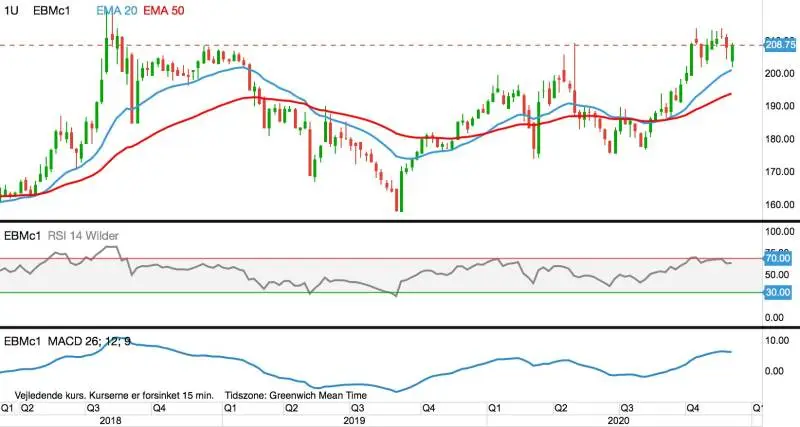Click the Tidszone: Greenwich Mean Time text
Image resolution: width=800 pixels, height=427 pixels.
click(296, 395)
